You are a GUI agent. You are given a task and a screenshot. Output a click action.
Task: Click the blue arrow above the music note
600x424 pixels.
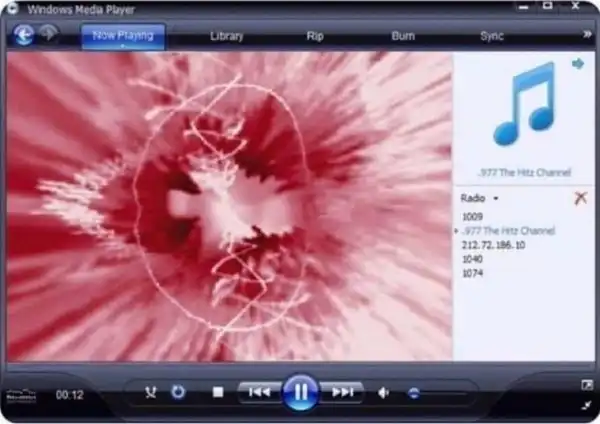click(x=578, y=64)
